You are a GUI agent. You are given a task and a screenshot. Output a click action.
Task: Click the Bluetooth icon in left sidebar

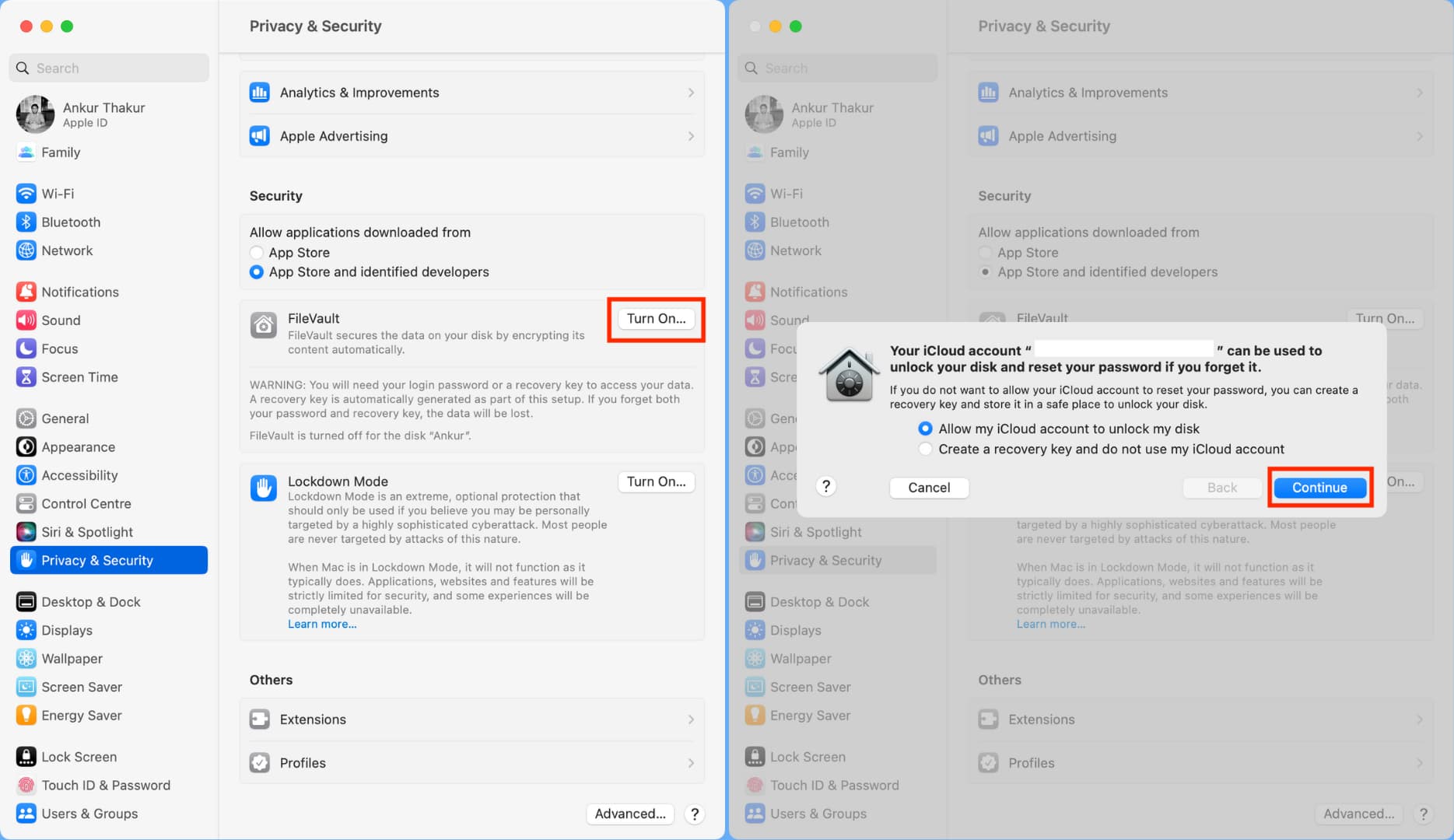[x=26, y=222]
